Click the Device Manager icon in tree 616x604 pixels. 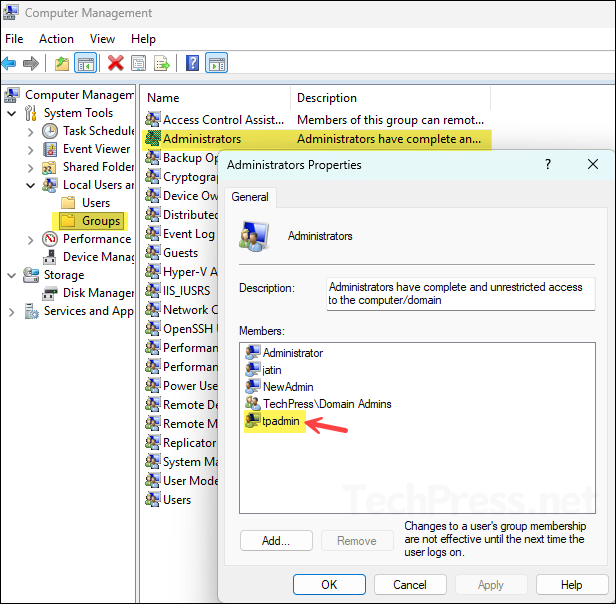(x=50, y=257)
